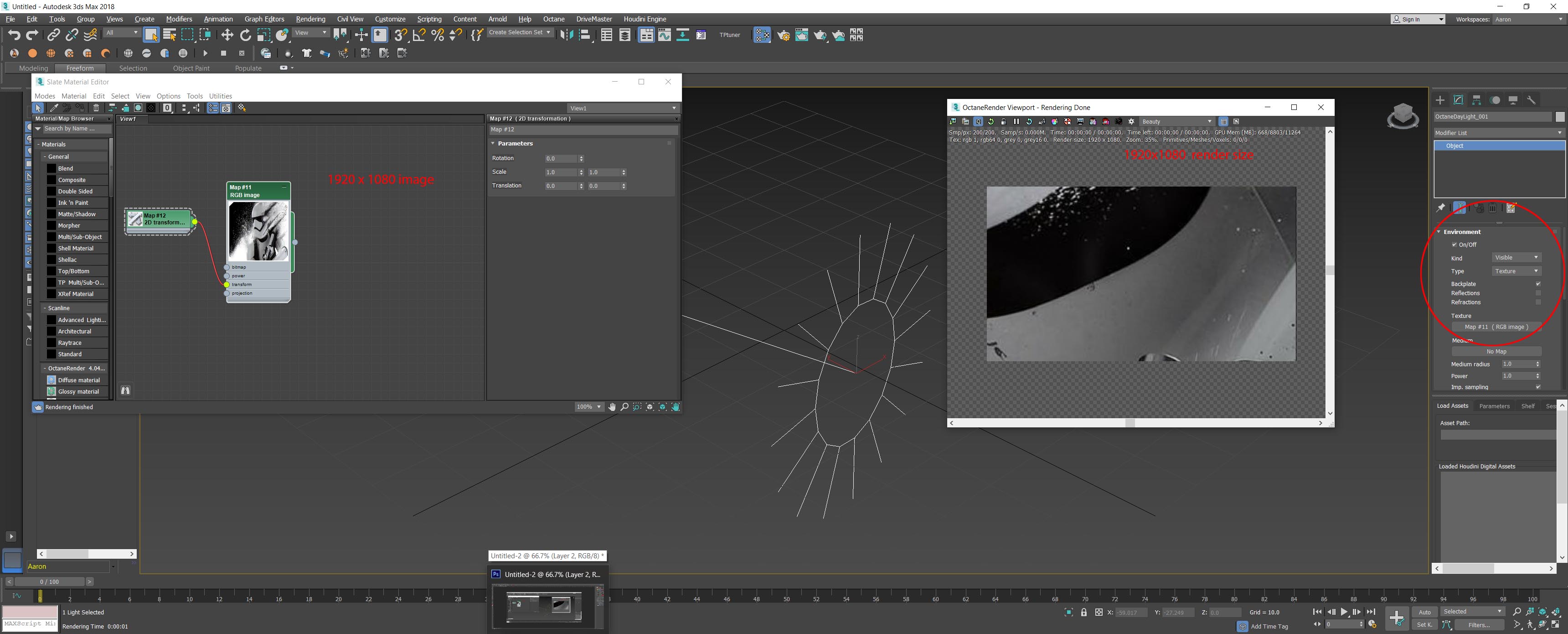This screenshot has width=1568, height=634.
Task: Toggle the Angle Snap icon
Action: [419, 35]
